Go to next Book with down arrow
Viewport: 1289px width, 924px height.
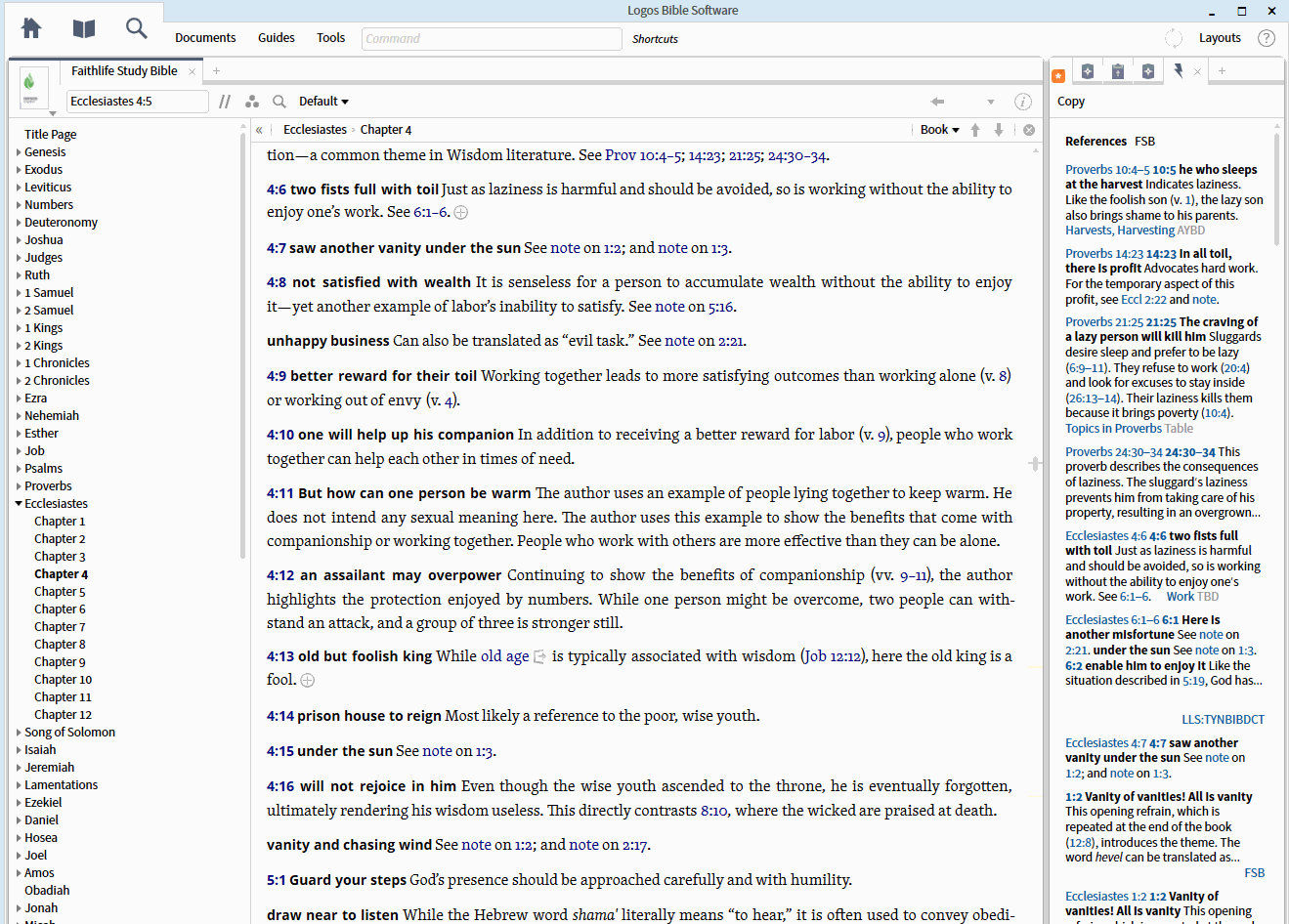pos(999,130)
